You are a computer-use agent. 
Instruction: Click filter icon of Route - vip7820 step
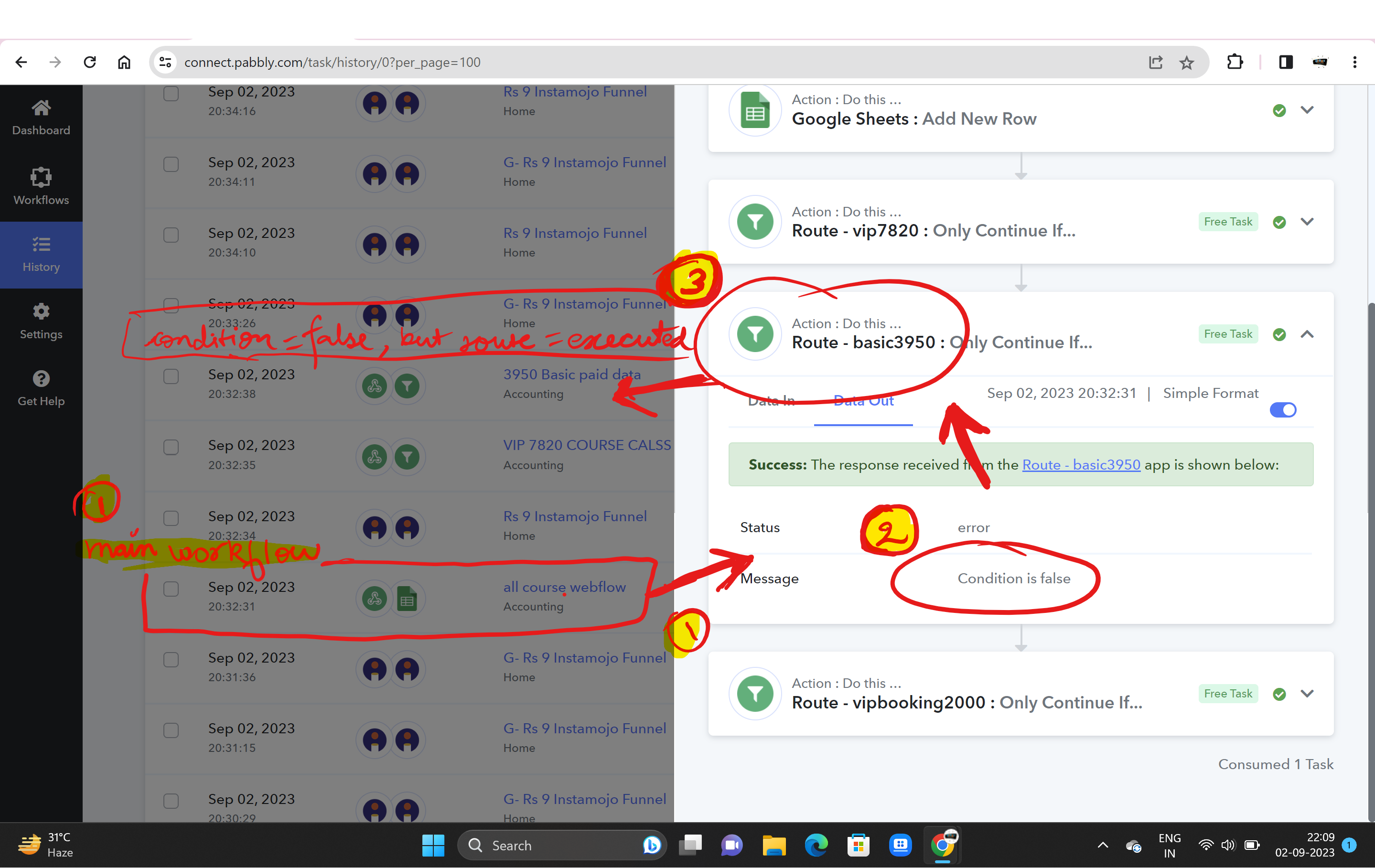tap(755, 222)
